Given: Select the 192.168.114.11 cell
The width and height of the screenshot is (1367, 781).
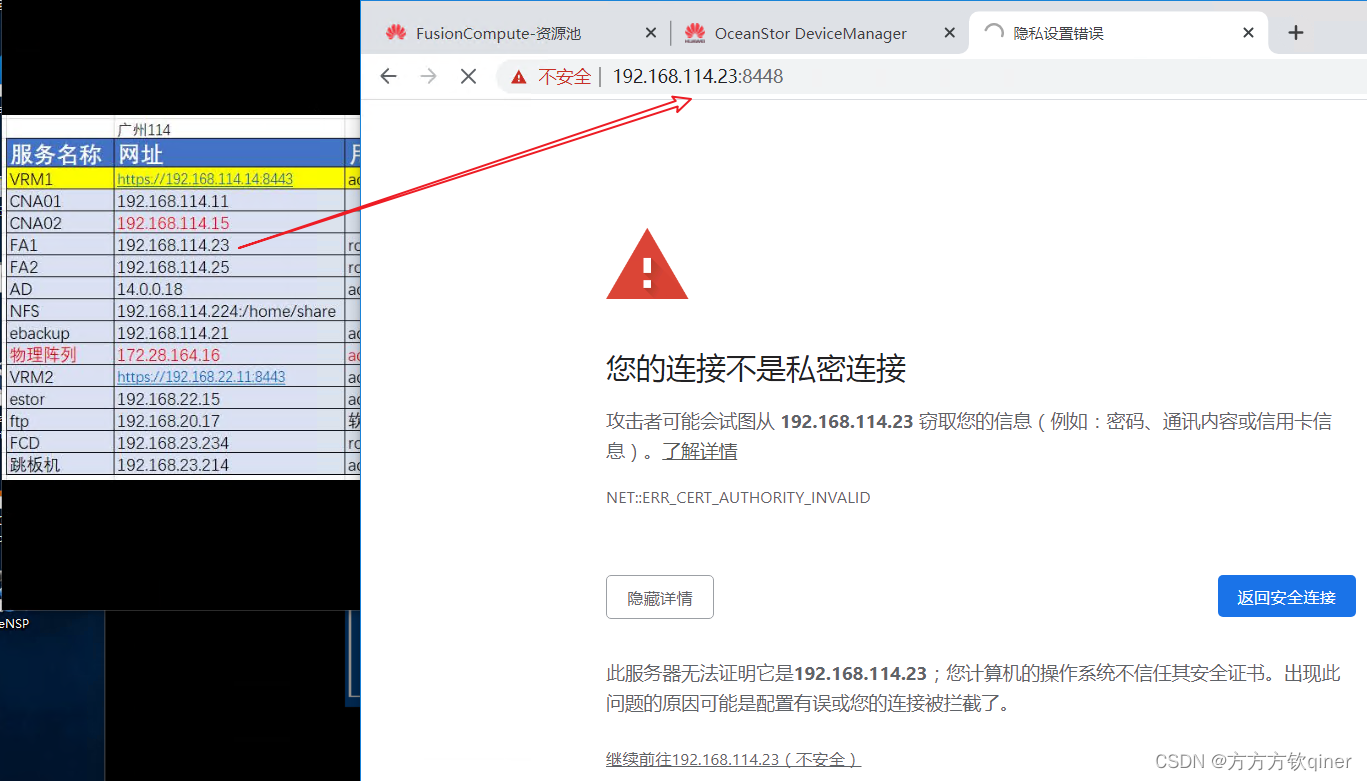Looking at the screenshot, I should pos(229,201).
